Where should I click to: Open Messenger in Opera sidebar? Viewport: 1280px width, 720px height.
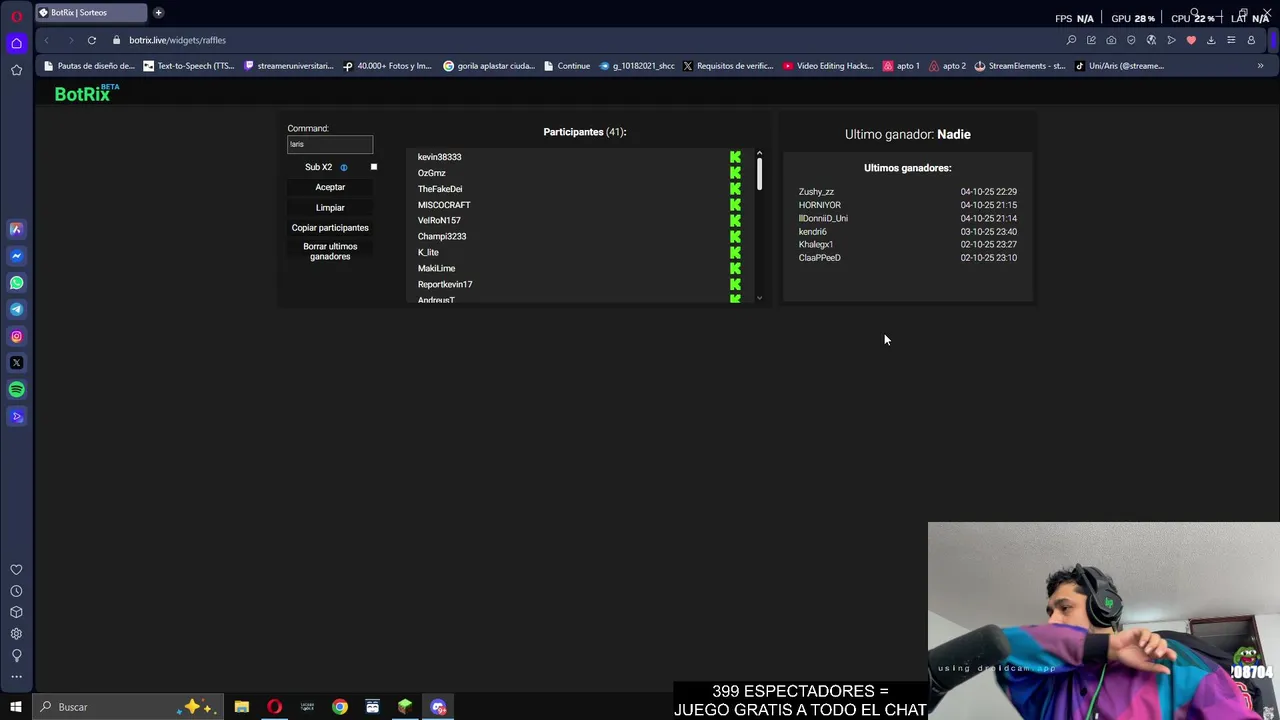coord(16,256)
